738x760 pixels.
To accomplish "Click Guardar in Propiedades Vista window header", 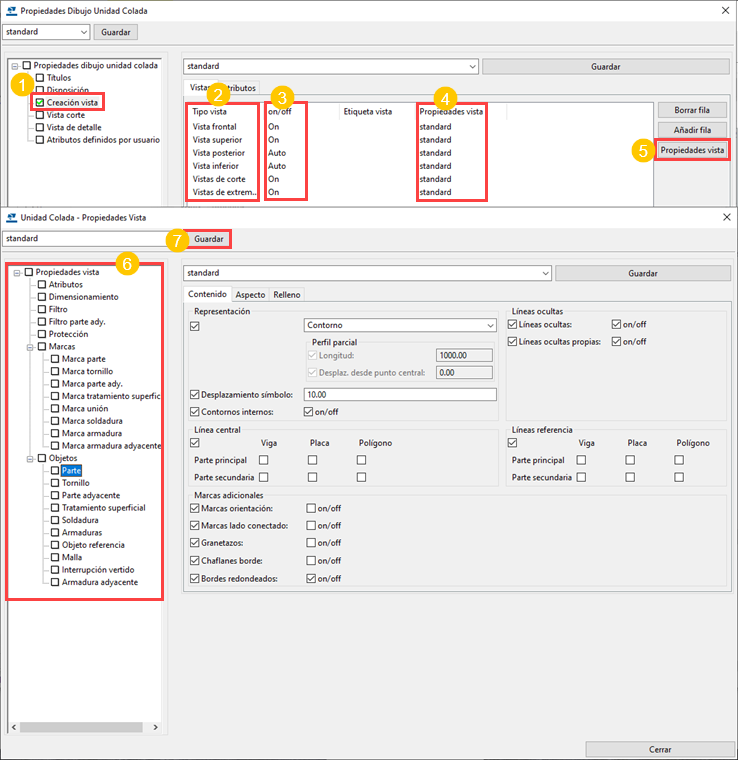I will click(209, 239).
